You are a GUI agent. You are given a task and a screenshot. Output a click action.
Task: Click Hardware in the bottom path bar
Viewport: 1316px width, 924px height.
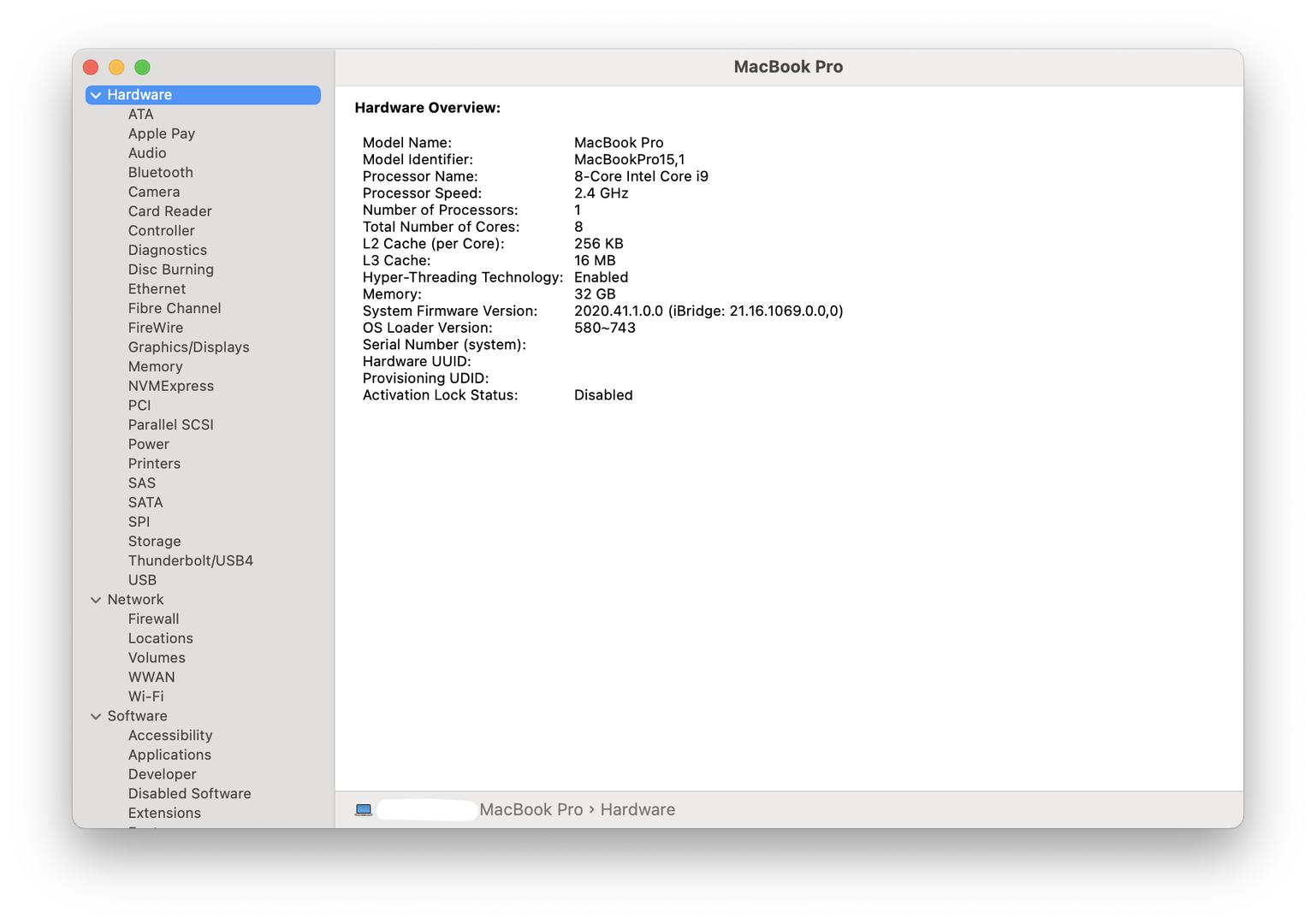click(637, 809)
